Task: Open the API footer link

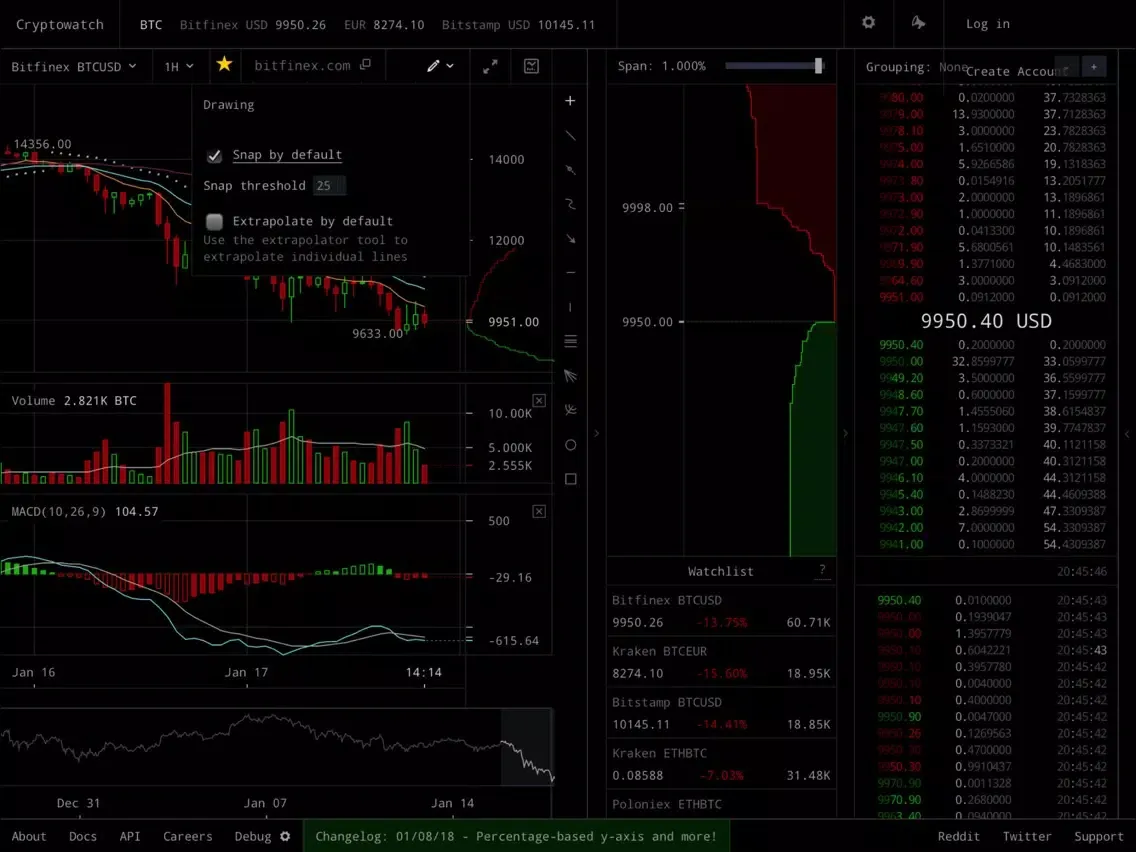Action: 130,836
